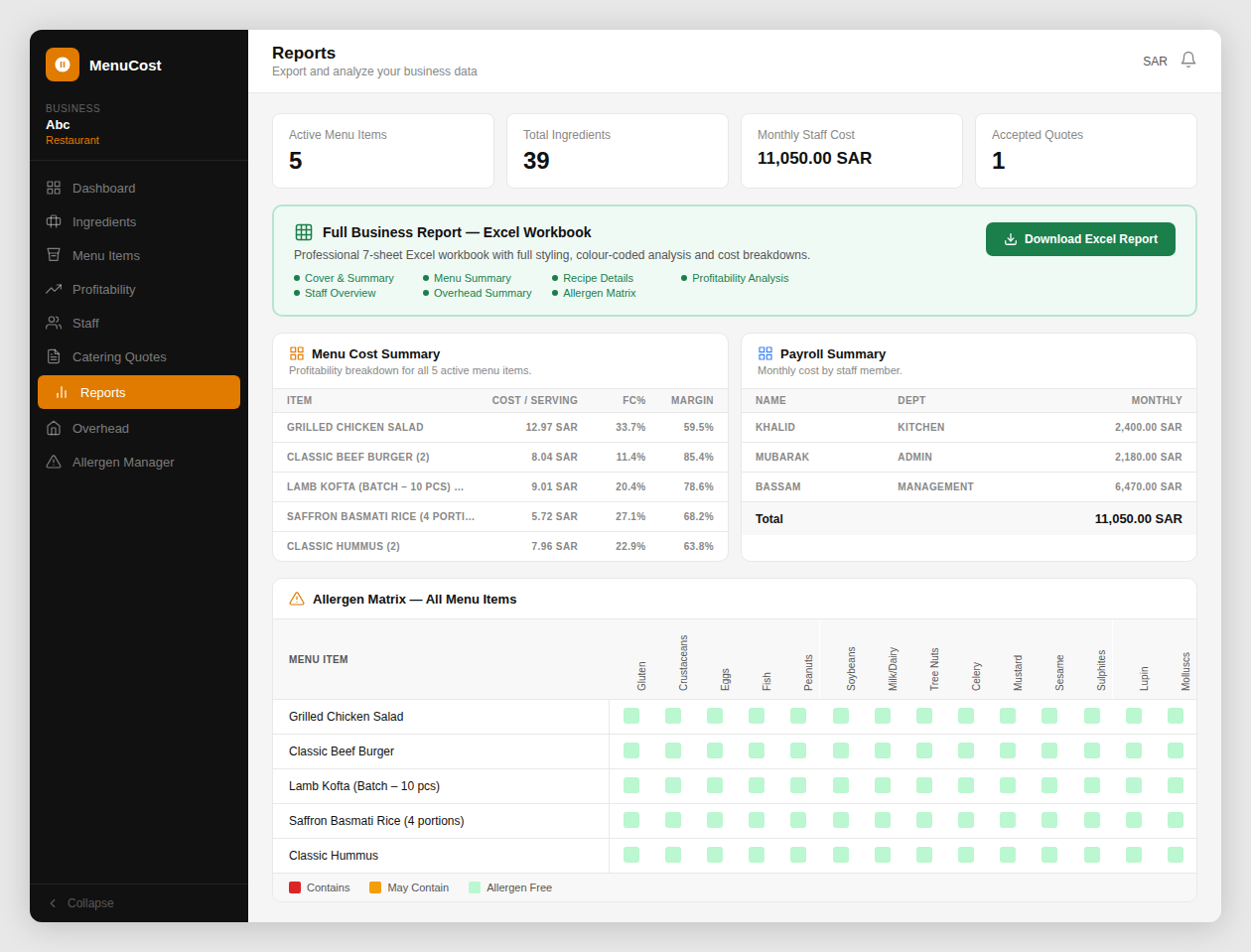This screenshot has width=1251, height=952.
Task: Open Catering Quotes section
Action: 139,356
